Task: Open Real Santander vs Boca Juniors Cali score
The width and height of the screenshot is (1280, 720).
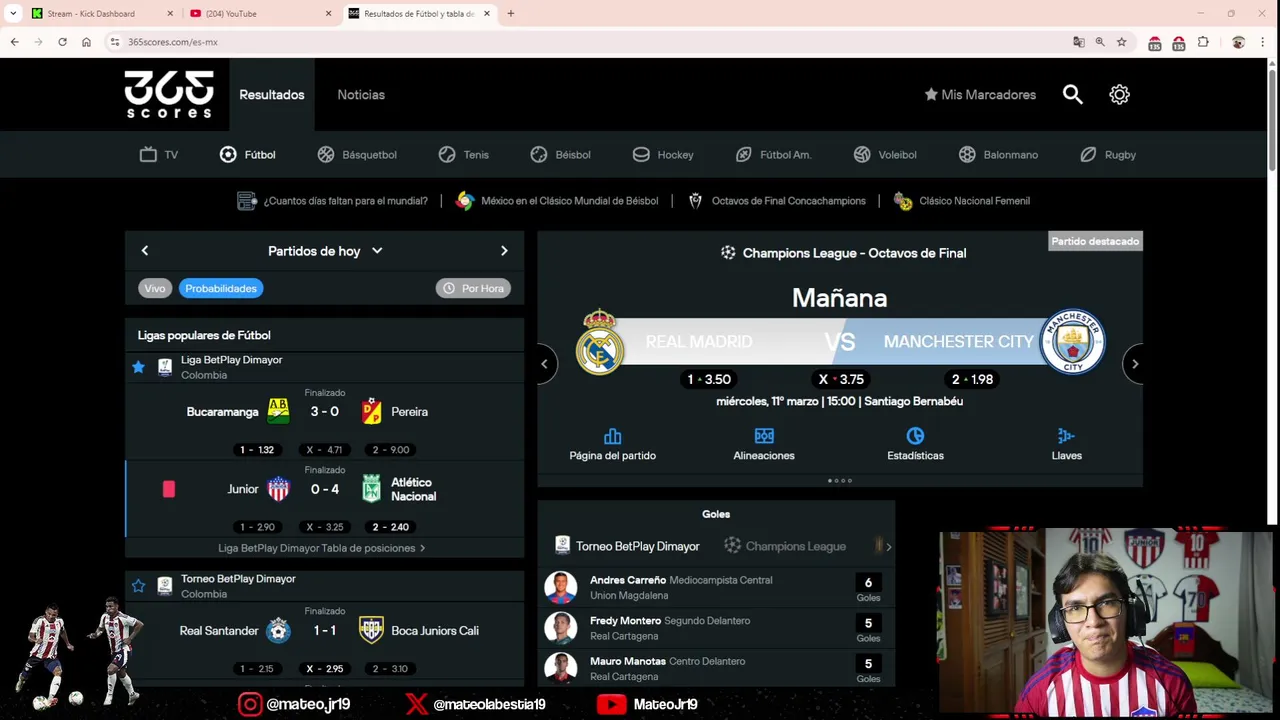Action: pos(324,631)
